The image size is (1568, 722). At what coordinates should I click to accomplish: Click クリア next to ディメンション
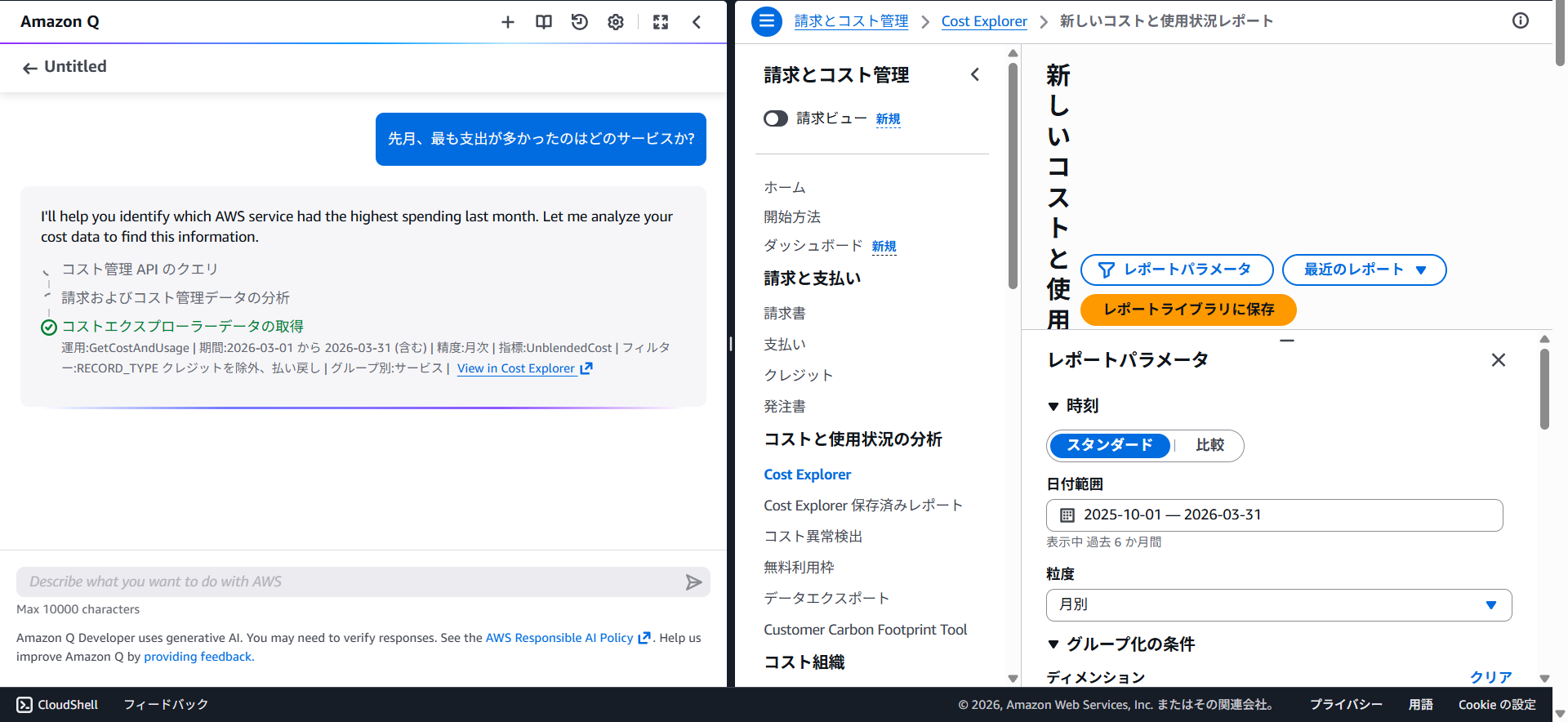1491,677
